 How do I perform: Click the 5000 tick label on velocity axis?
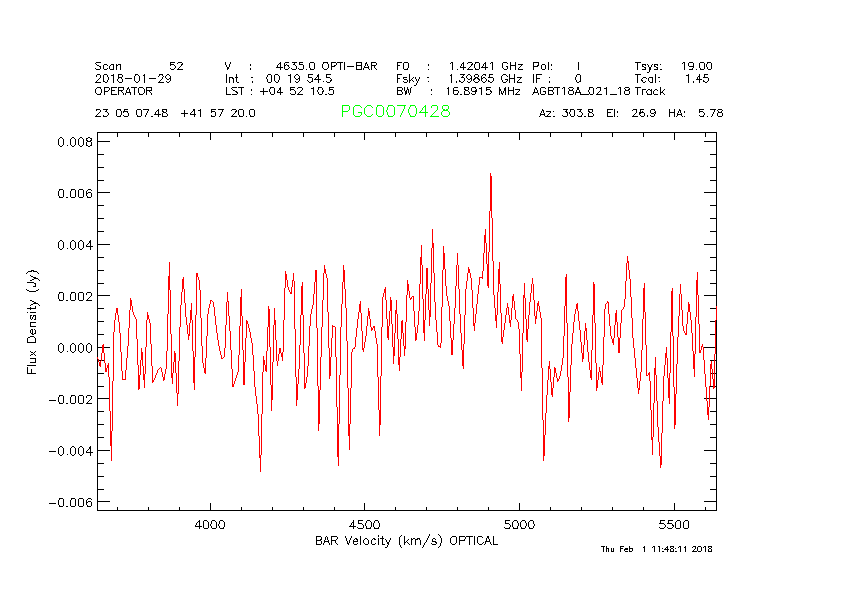pyautogui.click(x=519, y=524)
